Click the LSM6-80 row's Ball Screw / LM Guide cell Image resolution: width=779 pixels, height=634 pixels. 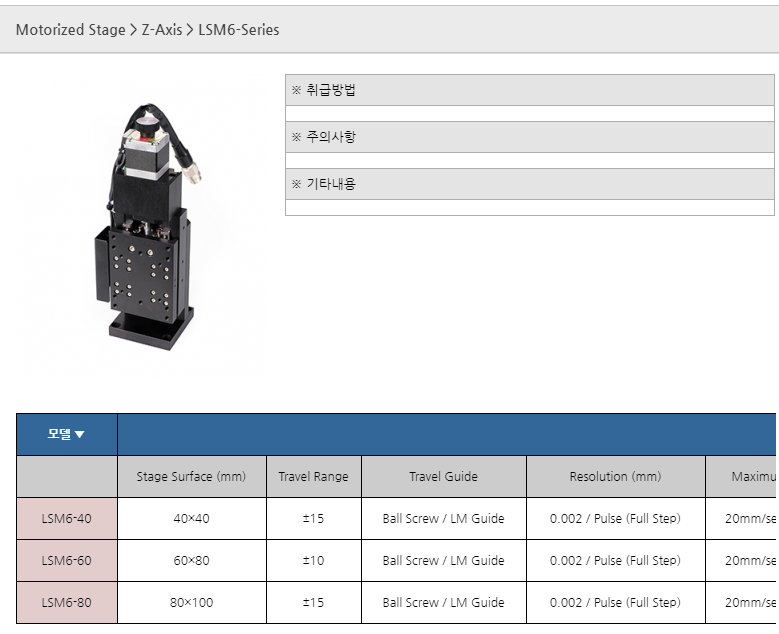(443, 603)
